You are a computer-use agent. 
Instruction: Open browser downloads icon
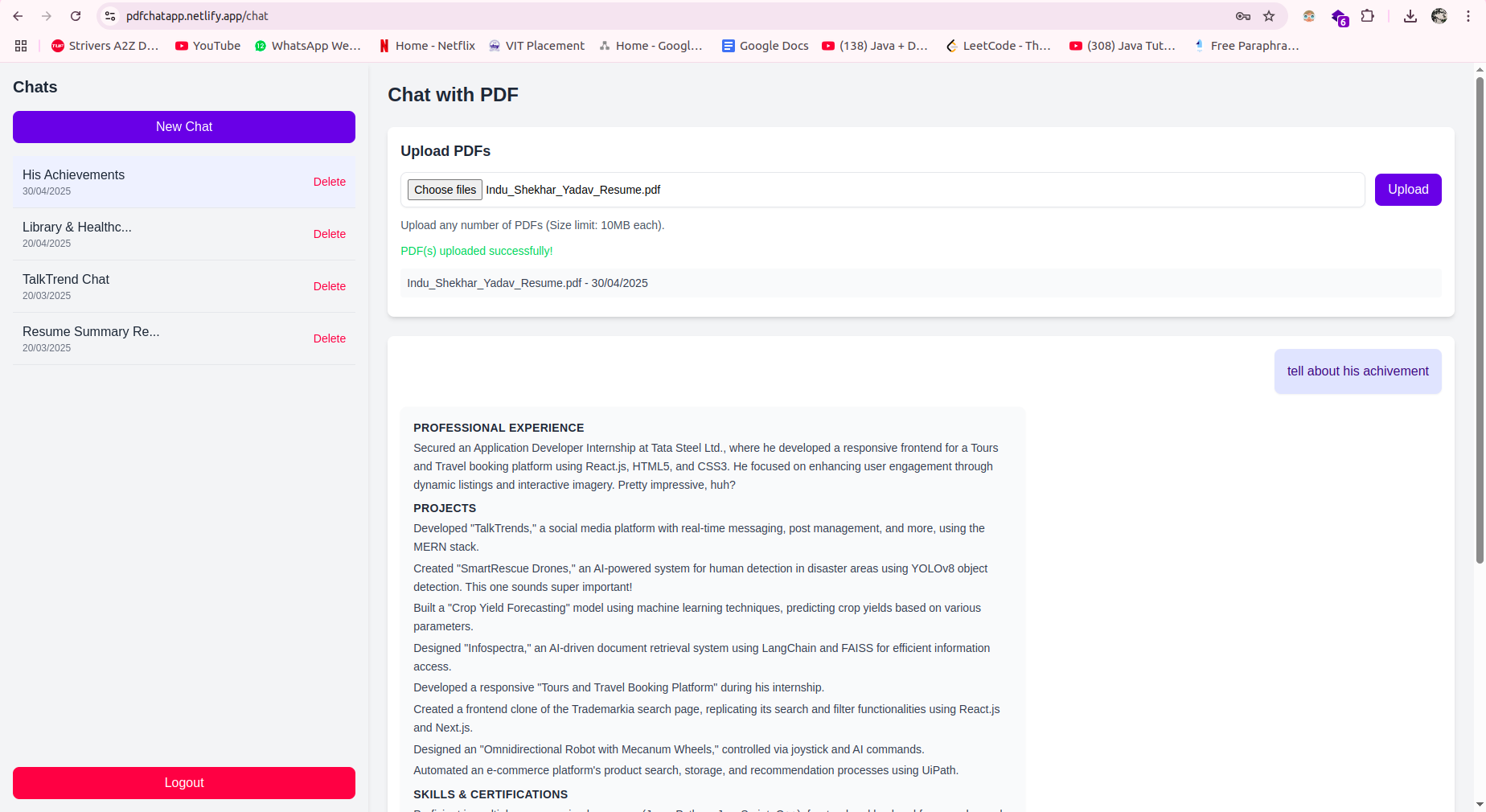point(1410,16)
